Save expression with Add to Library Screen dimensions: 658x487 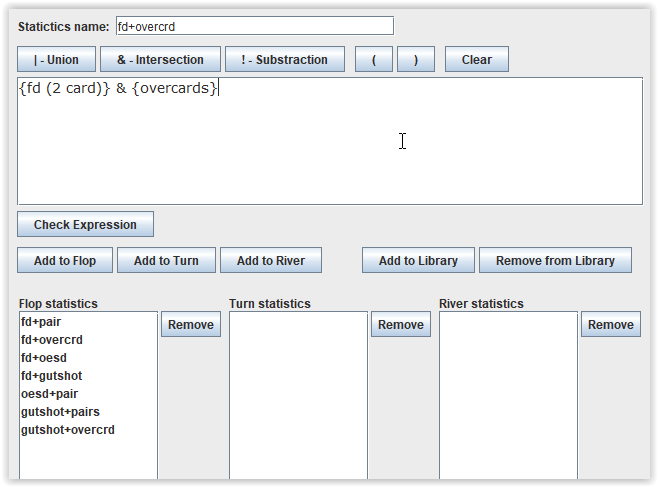pyautogui.click(x=418, y=261)
